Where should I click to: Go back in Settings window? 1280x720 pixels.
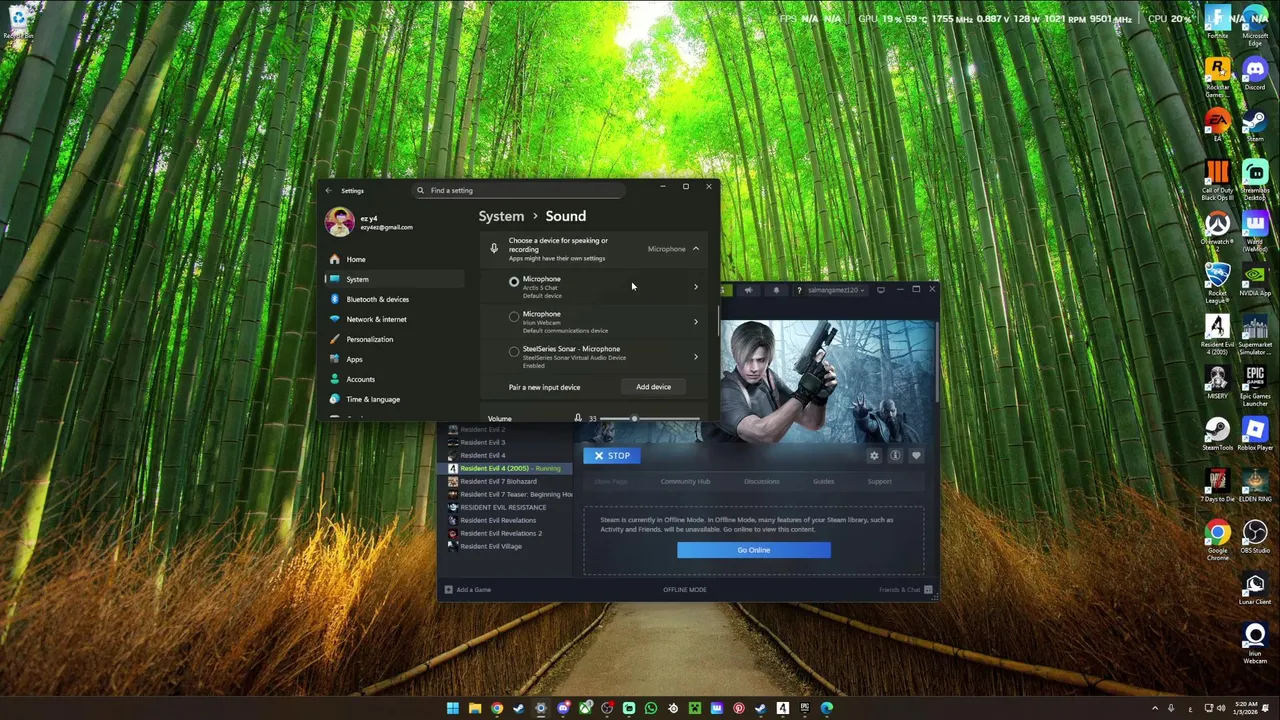tap(329, 191)
